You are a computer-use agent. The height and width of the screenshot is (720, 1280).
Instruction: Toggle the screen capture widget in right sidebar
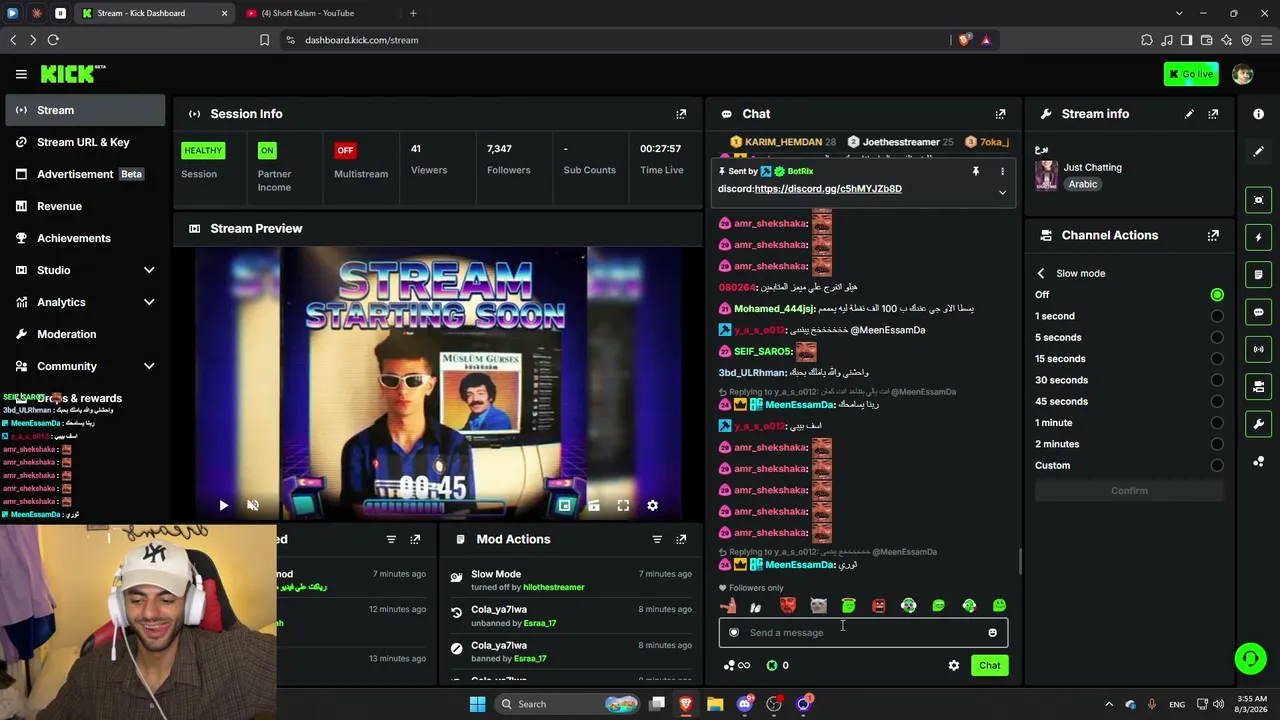pyautogui.click(x=1258, y=200)
